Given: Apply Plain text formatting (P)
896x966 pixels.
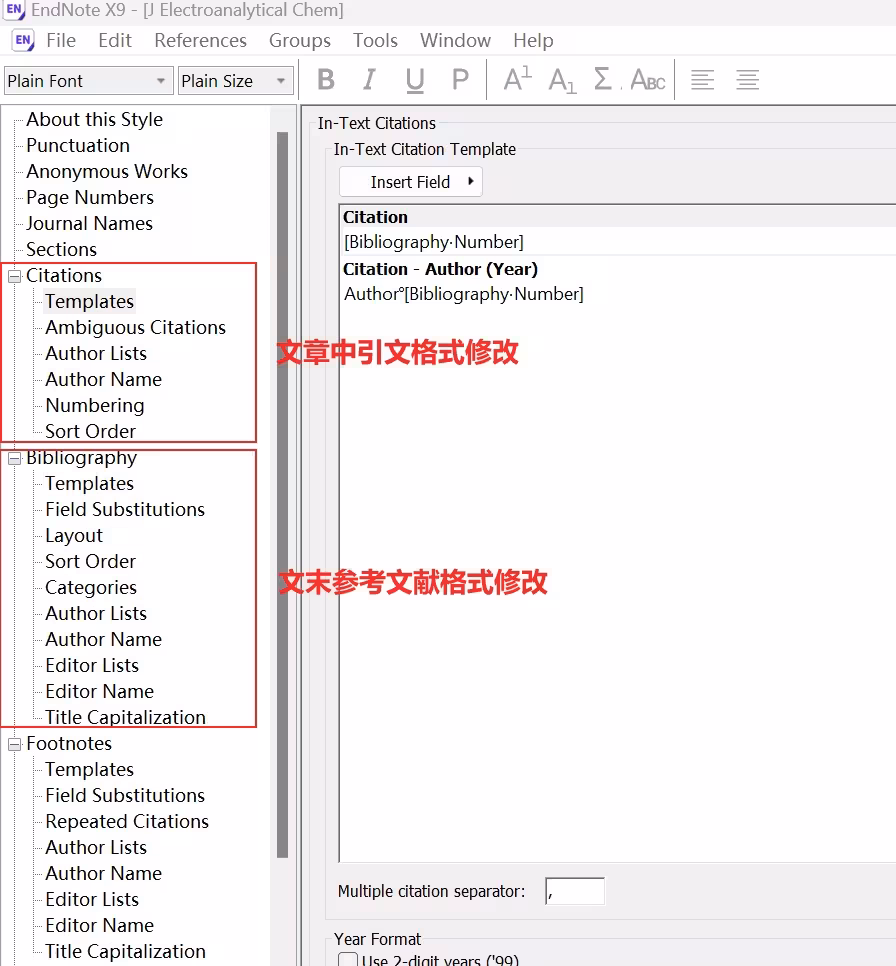Looking at the screenshot, I should [460, 79].
